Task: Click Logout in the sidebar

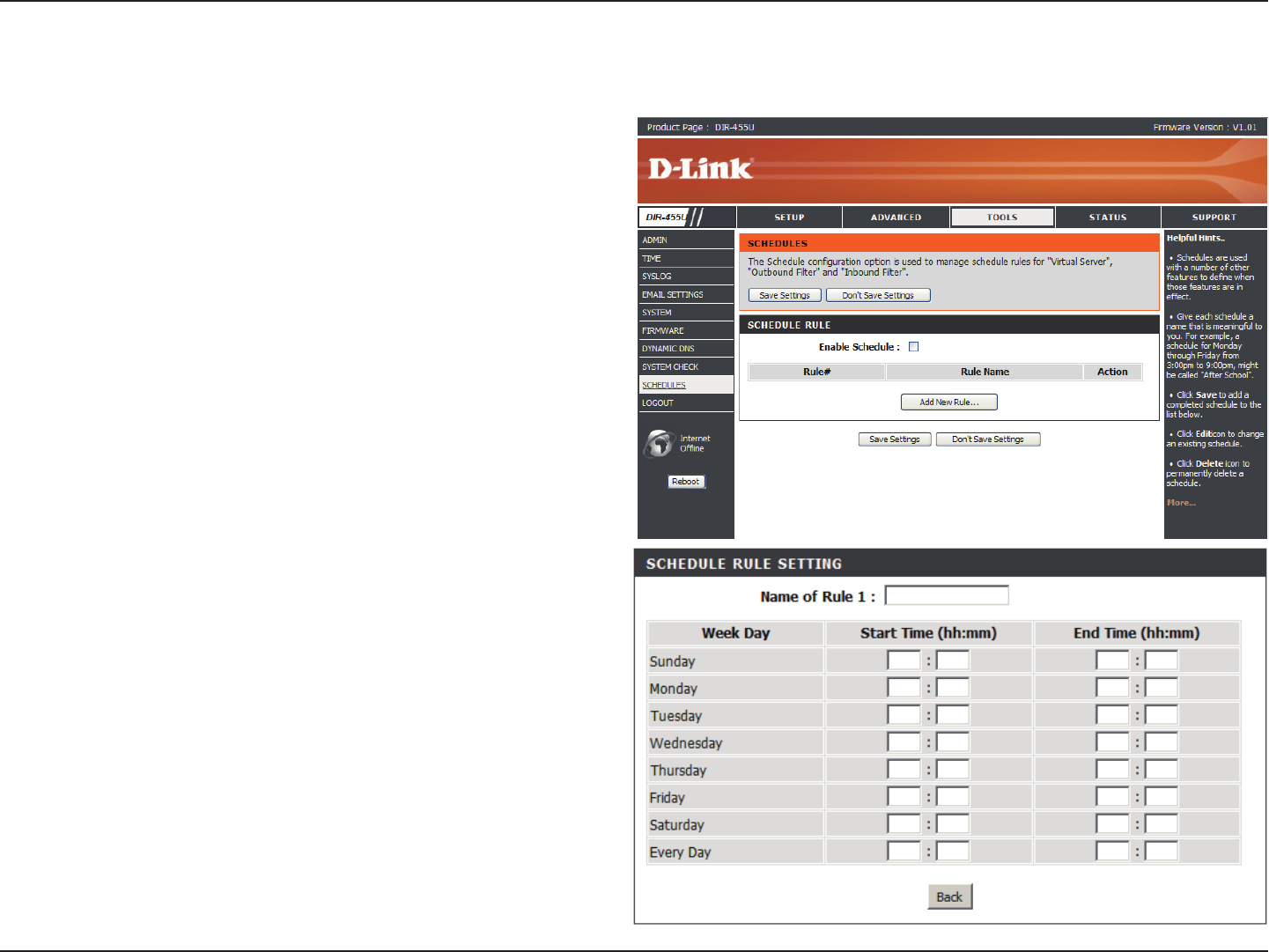Action: pos(686,402)
